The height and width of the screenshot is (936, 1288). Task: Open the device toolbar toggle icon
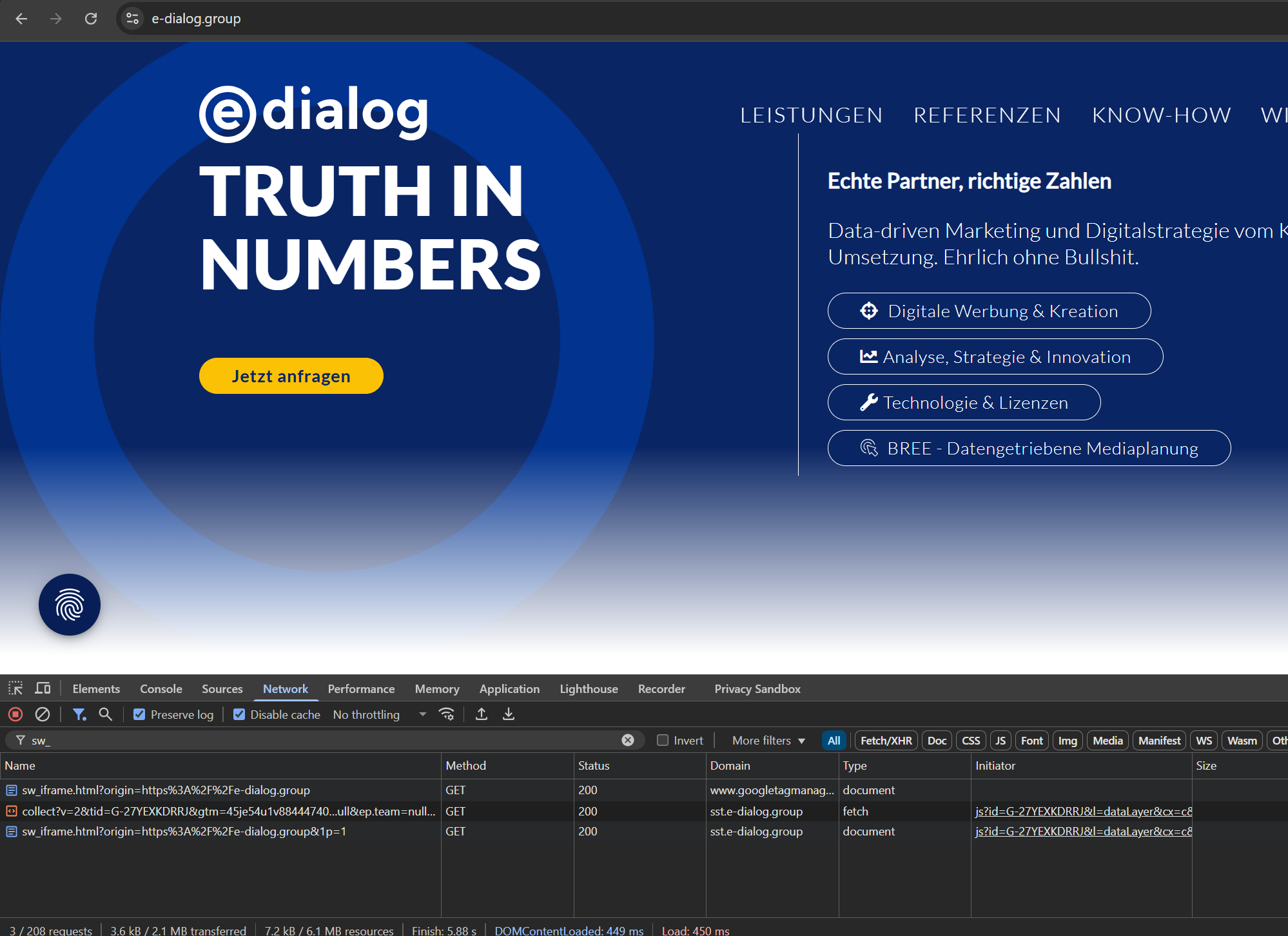click(x=43, y=688)
